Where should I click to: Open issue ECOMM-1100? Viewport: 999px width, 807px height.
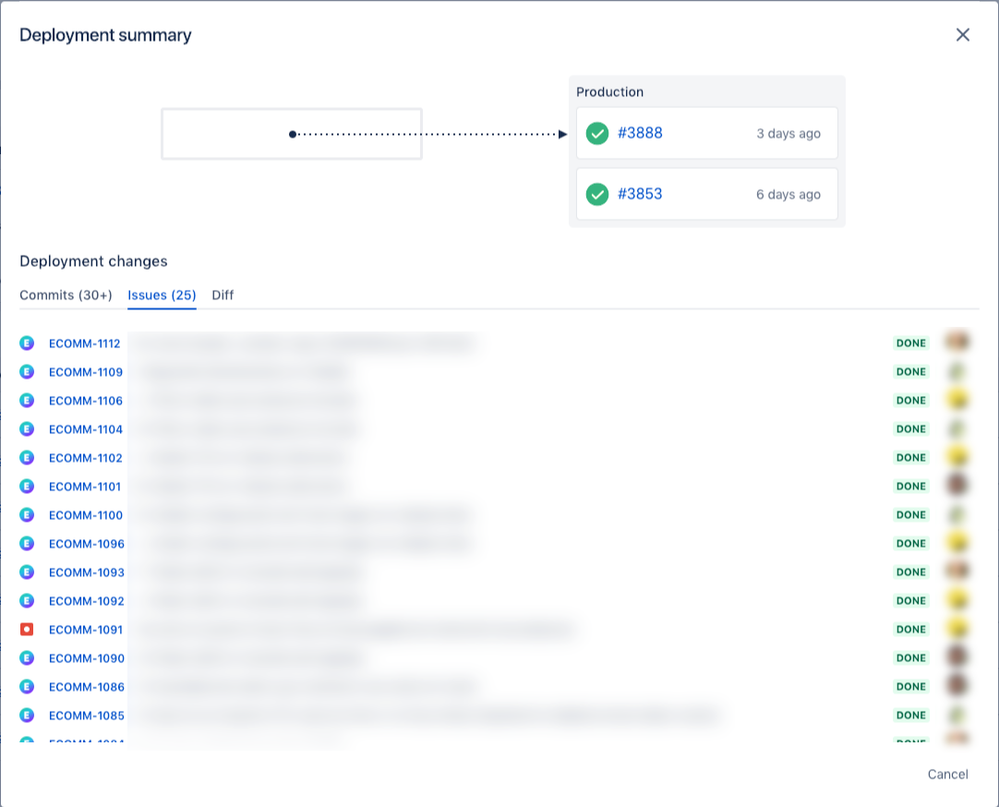click(85, 514)
